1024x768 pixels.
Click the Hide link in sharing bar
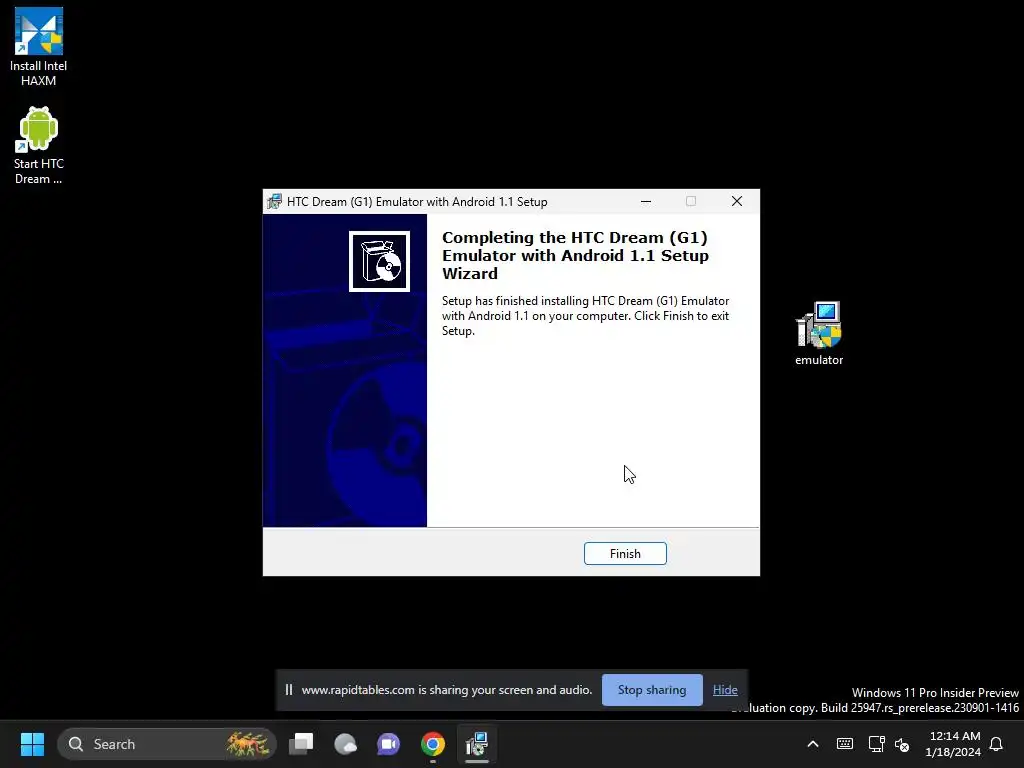coord(725,690)
